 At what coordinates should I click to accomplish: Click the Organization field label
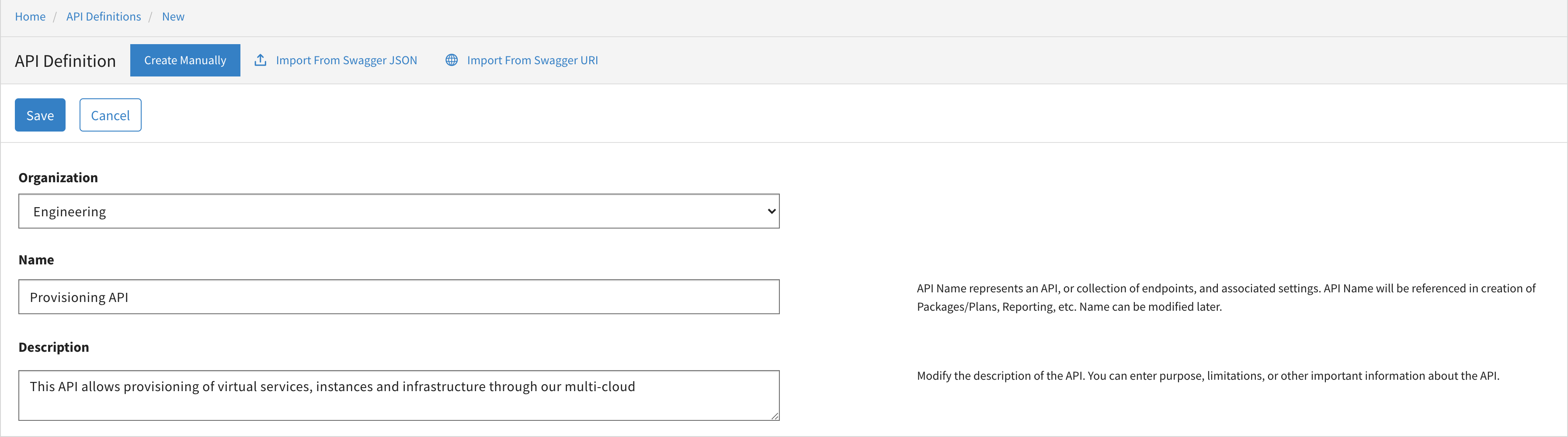click(58, 178)
